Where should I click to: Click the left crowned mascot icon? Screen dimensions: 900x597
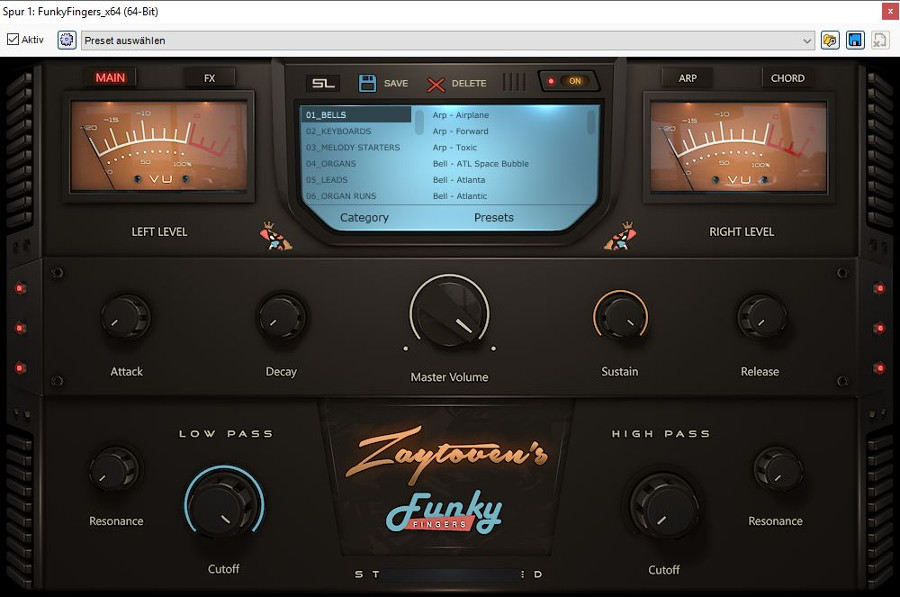275,235
